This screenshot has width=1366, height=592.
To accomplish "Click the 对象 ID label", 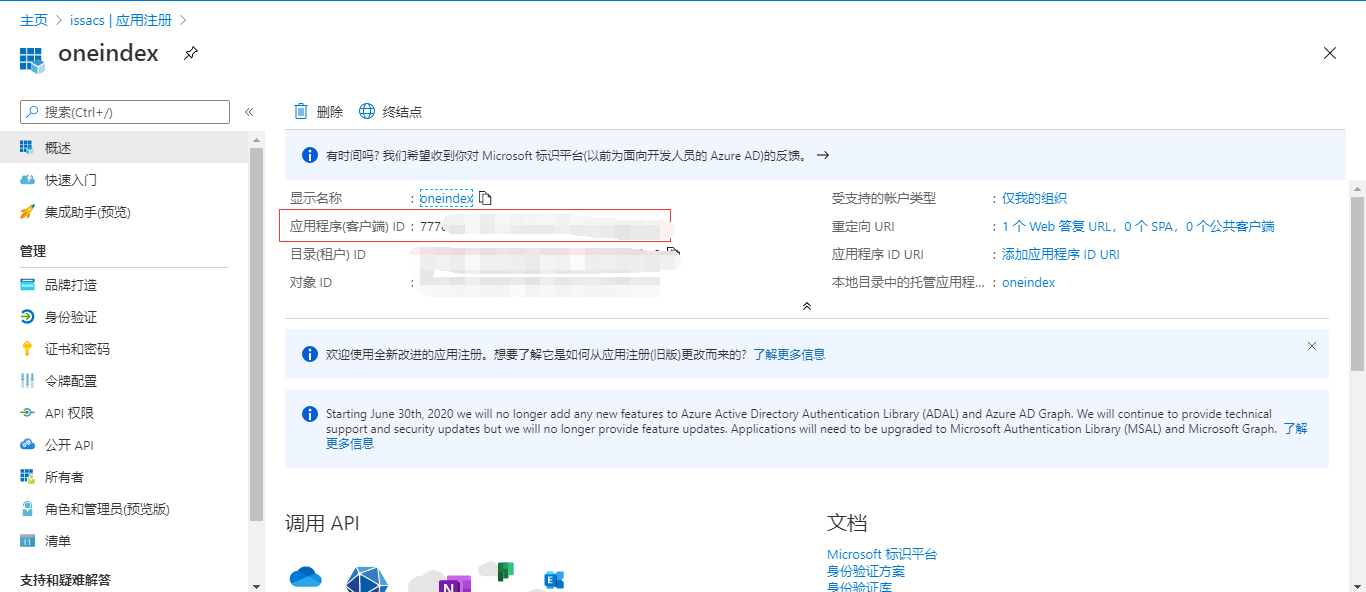I will (311, 282).
